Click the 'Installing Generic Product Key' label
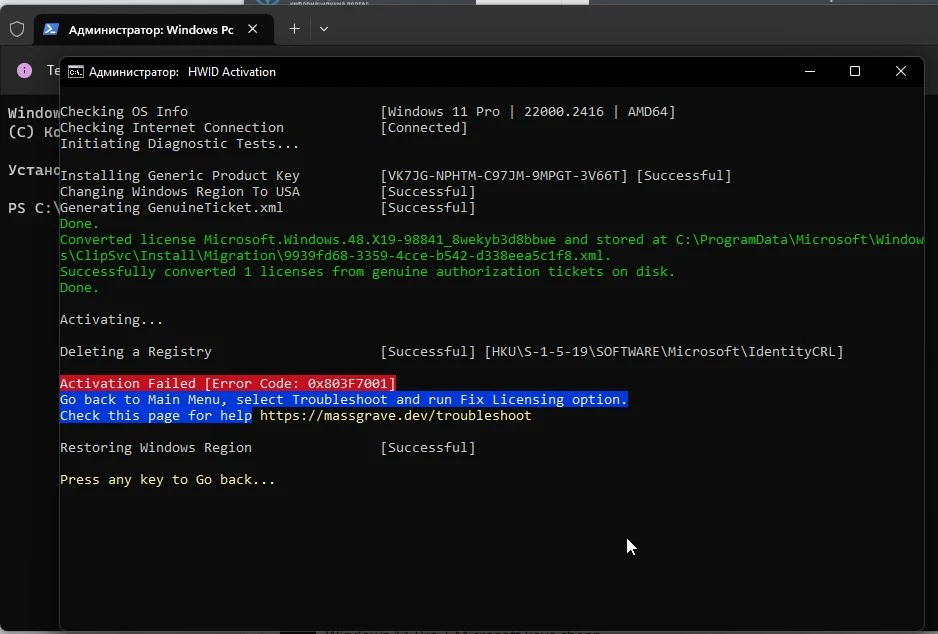938x634 pixels. click(179, 175)
